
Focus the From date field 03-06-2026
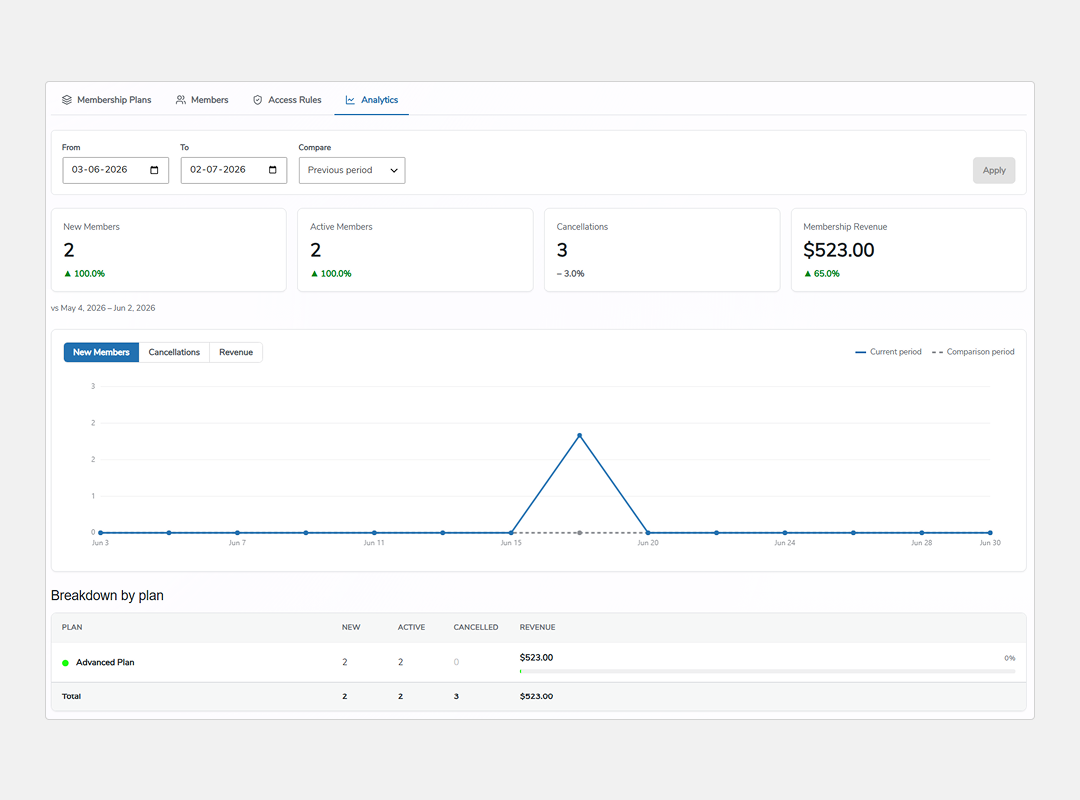tap(115, 170)
